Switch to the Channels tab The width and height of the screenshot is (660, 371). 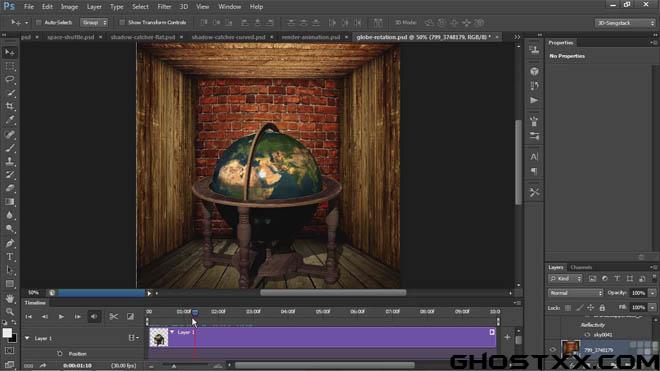[x=581, y=267]
